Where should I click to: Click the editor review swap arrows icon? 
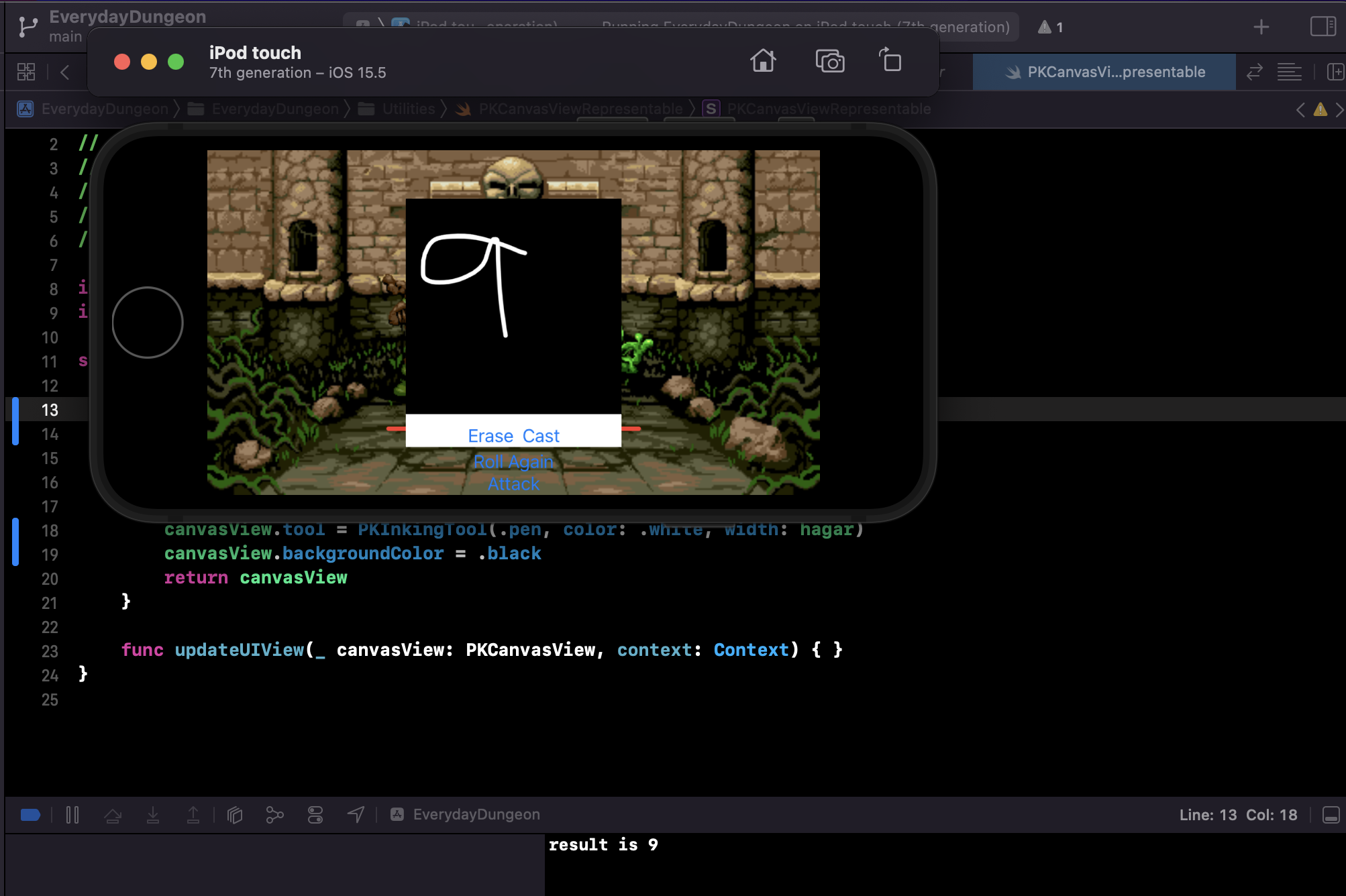tap(1255, 72)
